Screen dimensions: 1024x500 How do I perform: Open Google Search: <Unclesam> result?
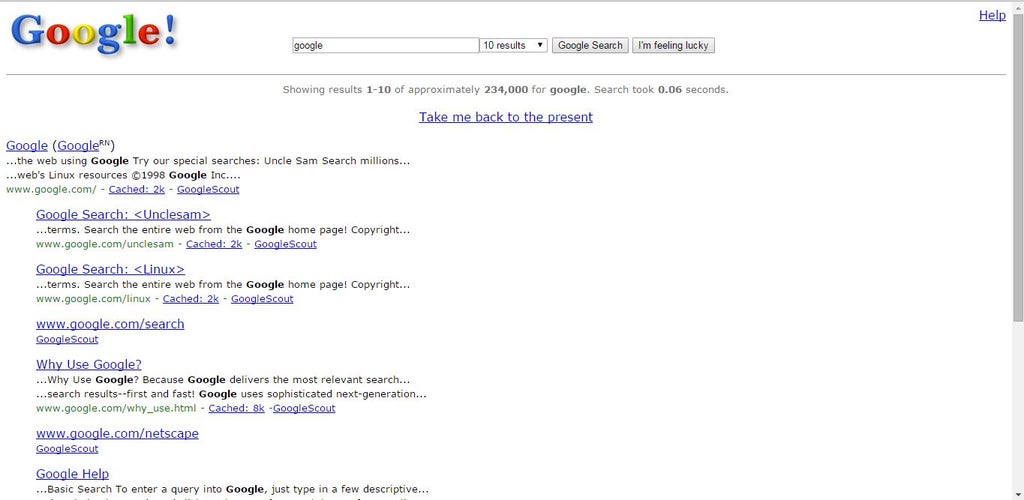click(x=123, y=214)
